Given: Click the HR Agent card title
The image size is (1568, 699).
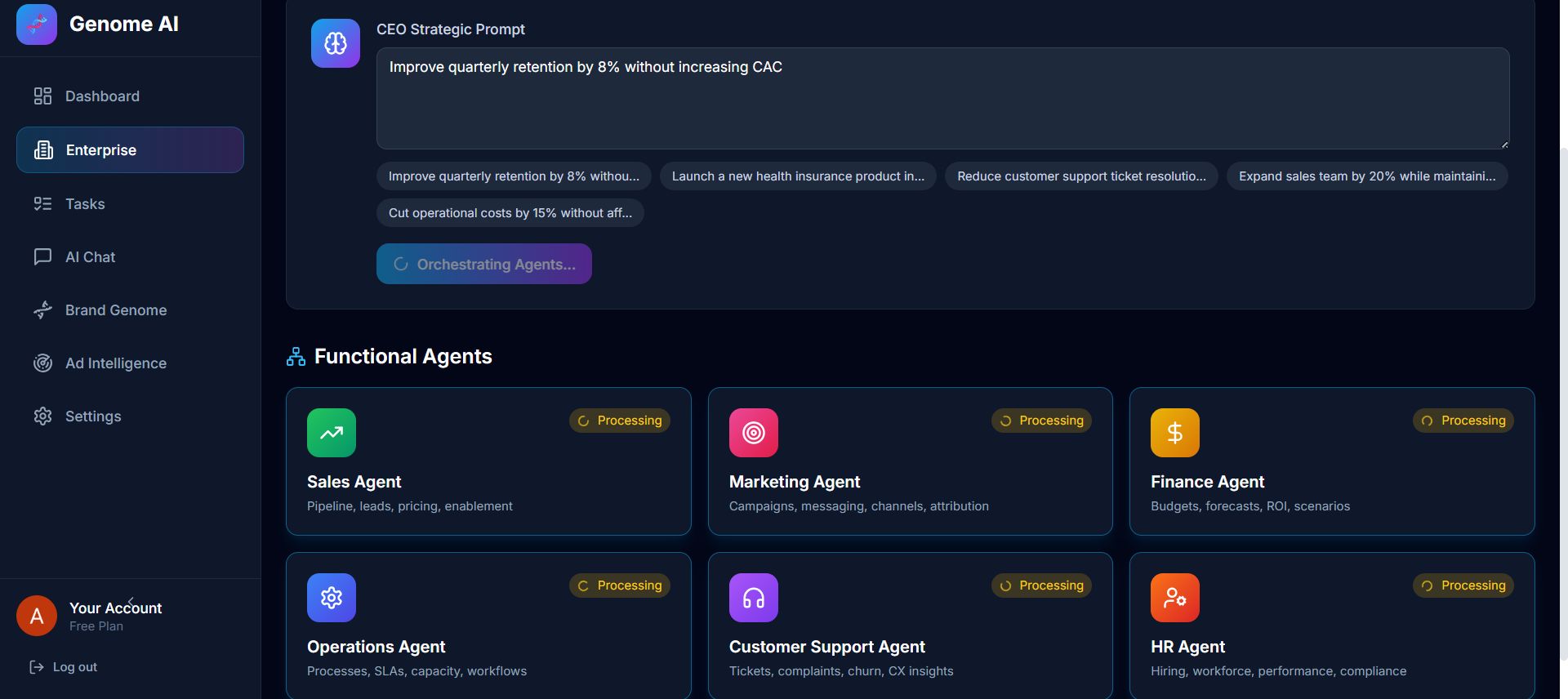Looking at the screenshot, I should [1187, 647].
